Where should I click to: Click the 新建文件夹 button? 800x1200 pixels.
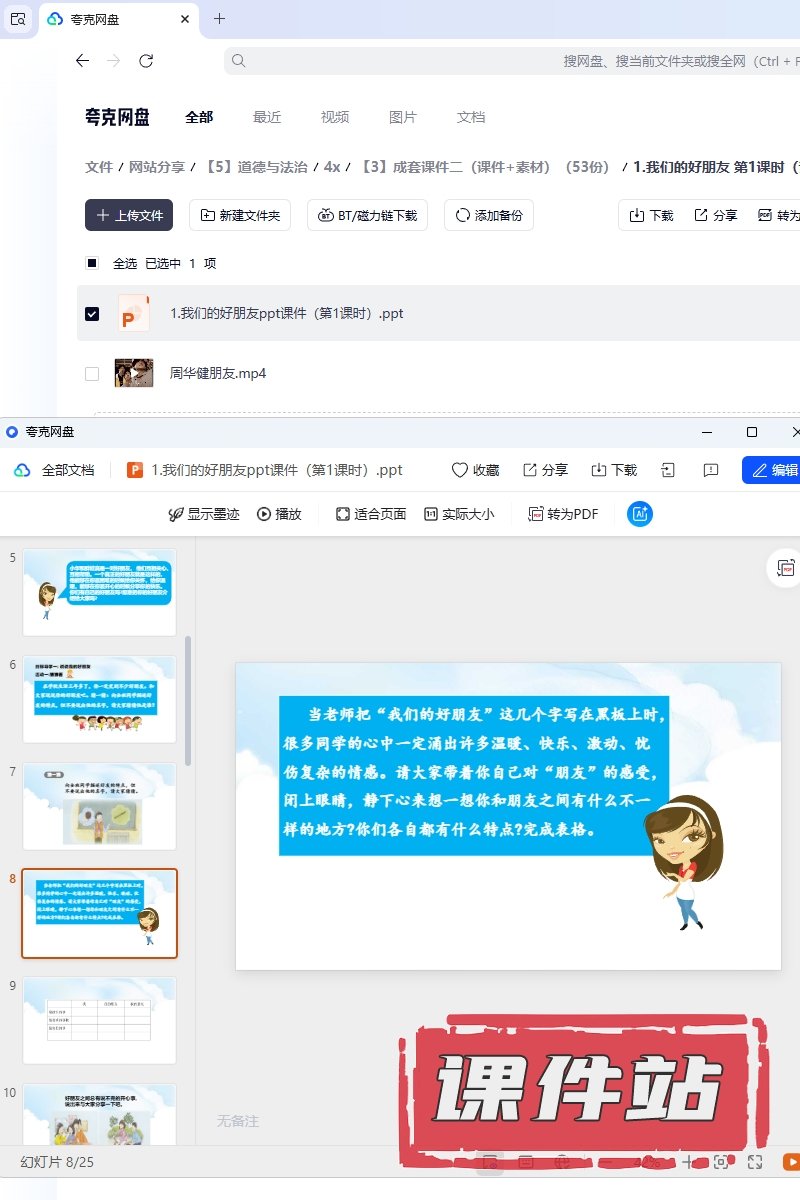(240, 215)
